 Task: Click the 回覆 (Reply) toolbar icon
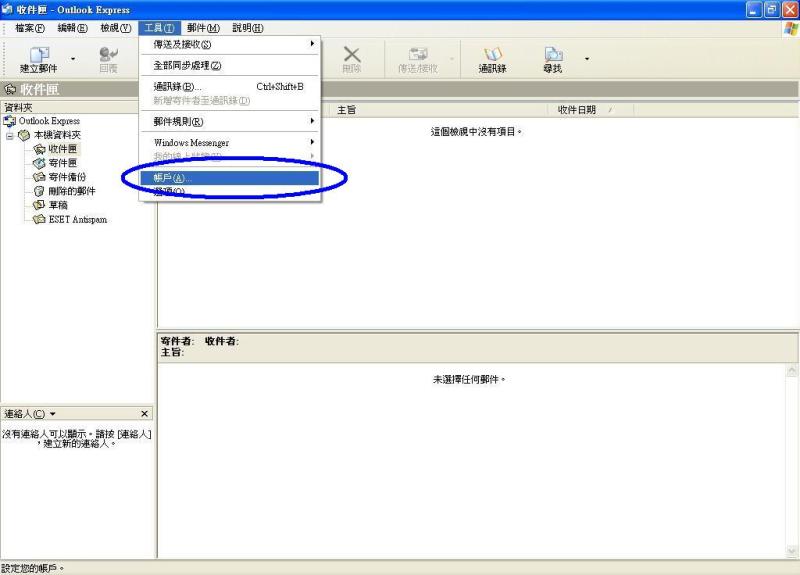[108, 59]
